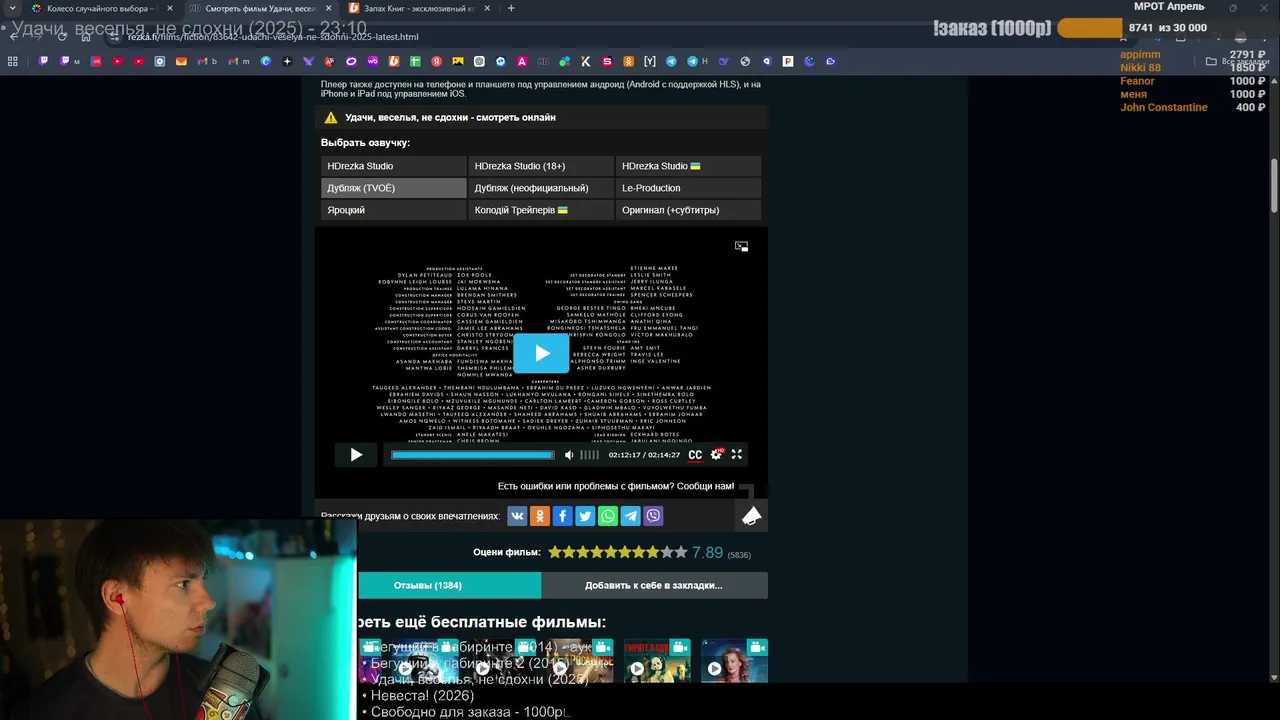
Task: Click the large play button overlay on the video
Action: pyautogui.click(x=541, y=353)
